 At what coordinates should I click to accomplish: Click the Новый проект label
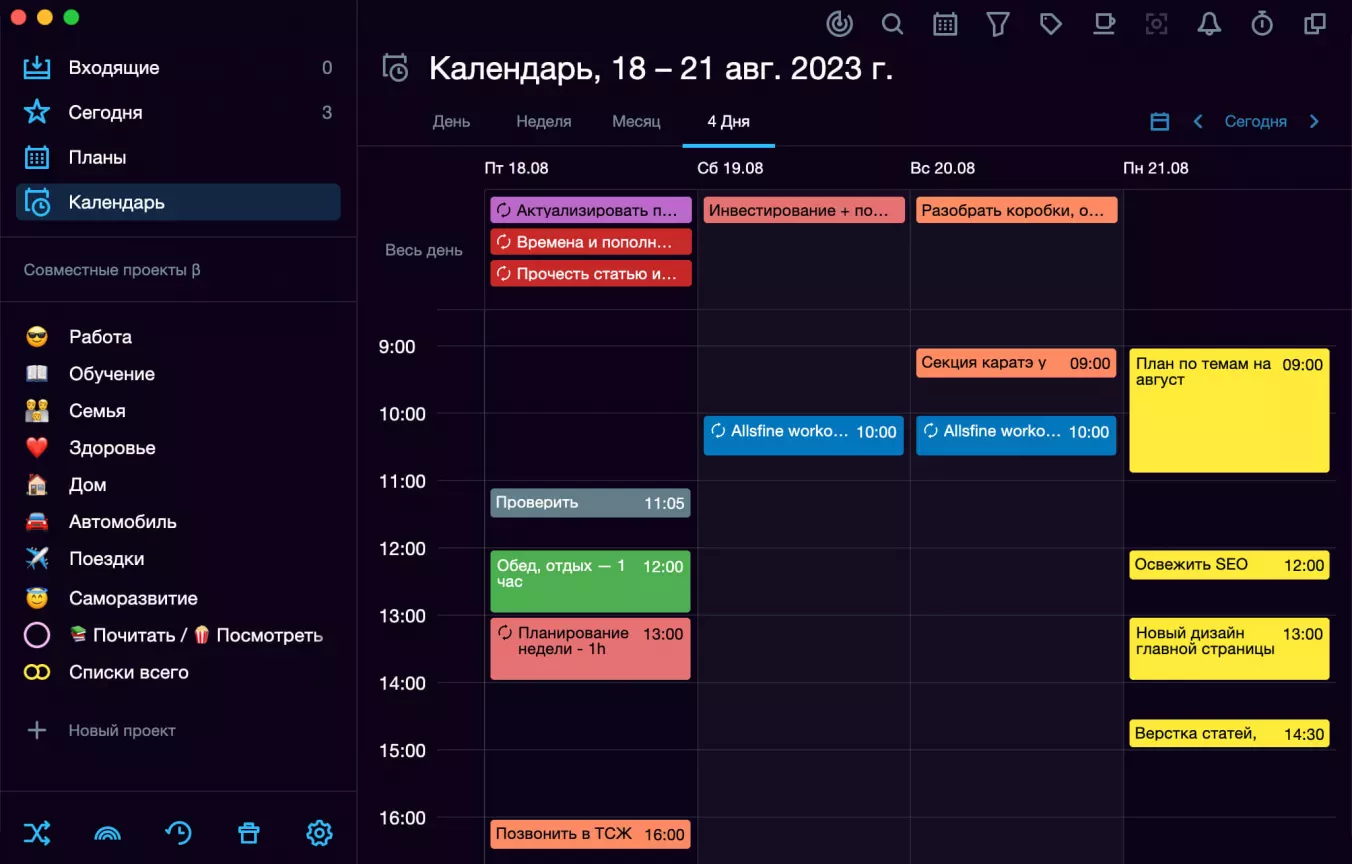click(122, 730)
